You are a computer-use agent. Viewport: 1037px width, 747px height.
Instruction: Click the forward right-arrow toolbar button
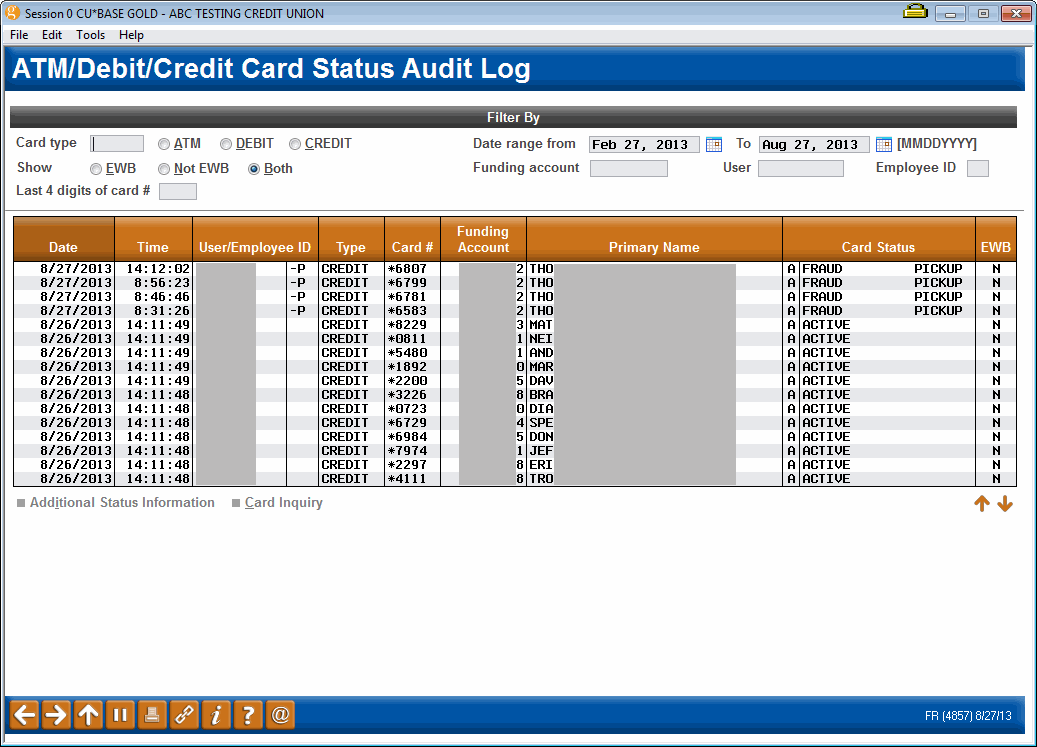(x=56, y=715)
